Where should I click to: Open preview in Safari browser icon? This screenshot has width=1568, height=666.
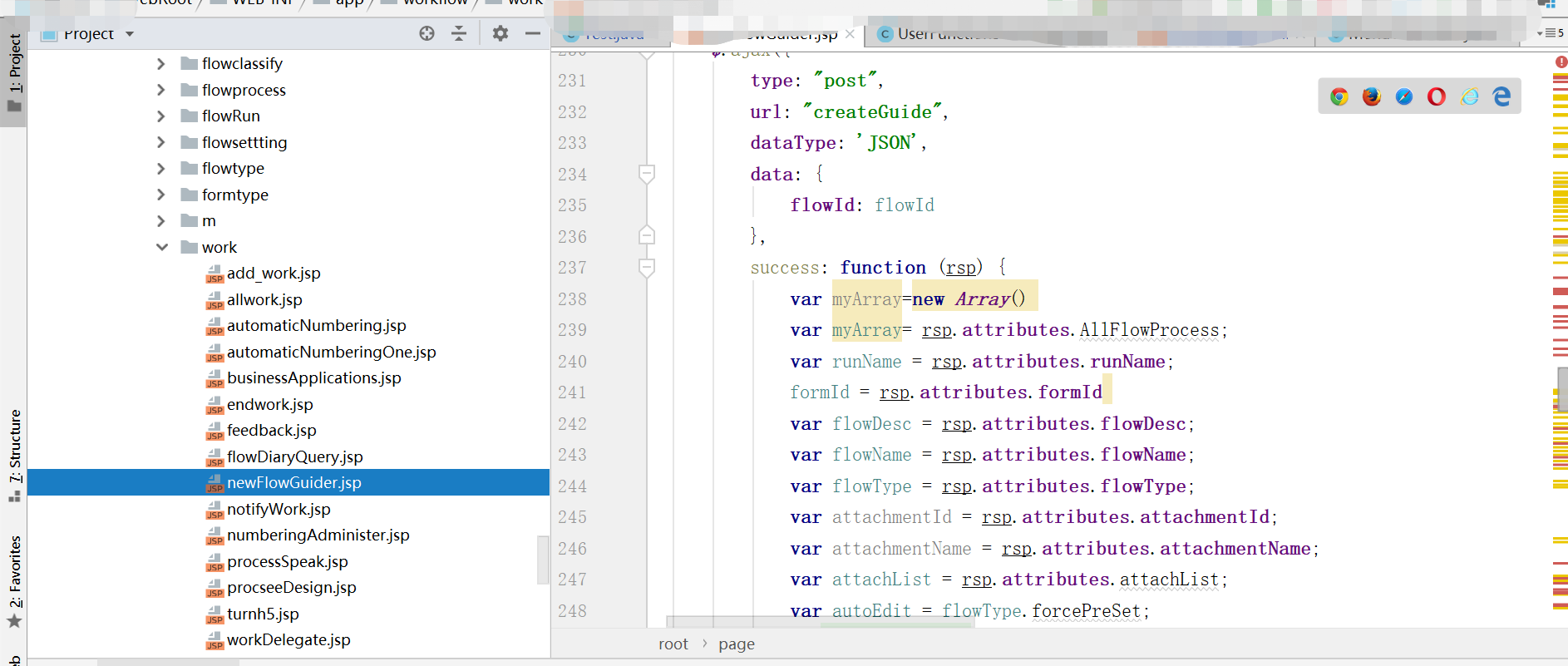(1404, 96)
